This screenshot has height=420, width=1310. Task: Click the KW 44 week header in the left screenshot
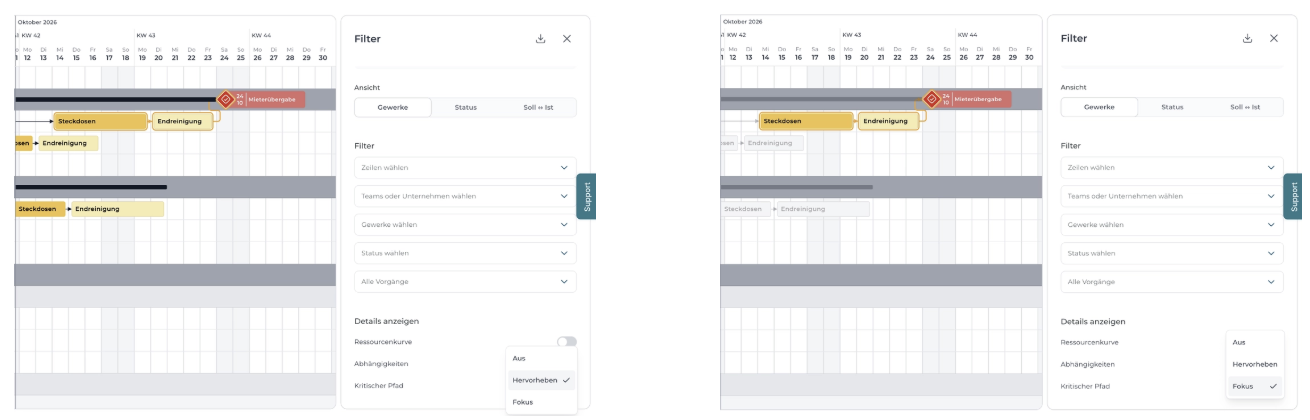(260, 35)
